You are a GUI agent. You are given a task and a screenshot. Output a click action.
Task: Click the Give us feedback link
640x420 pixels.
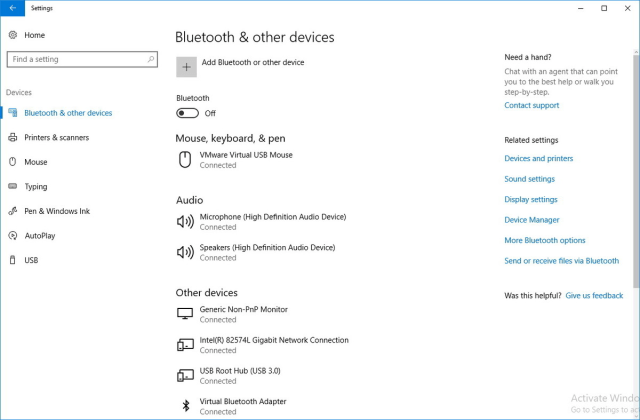click(594, 296)
